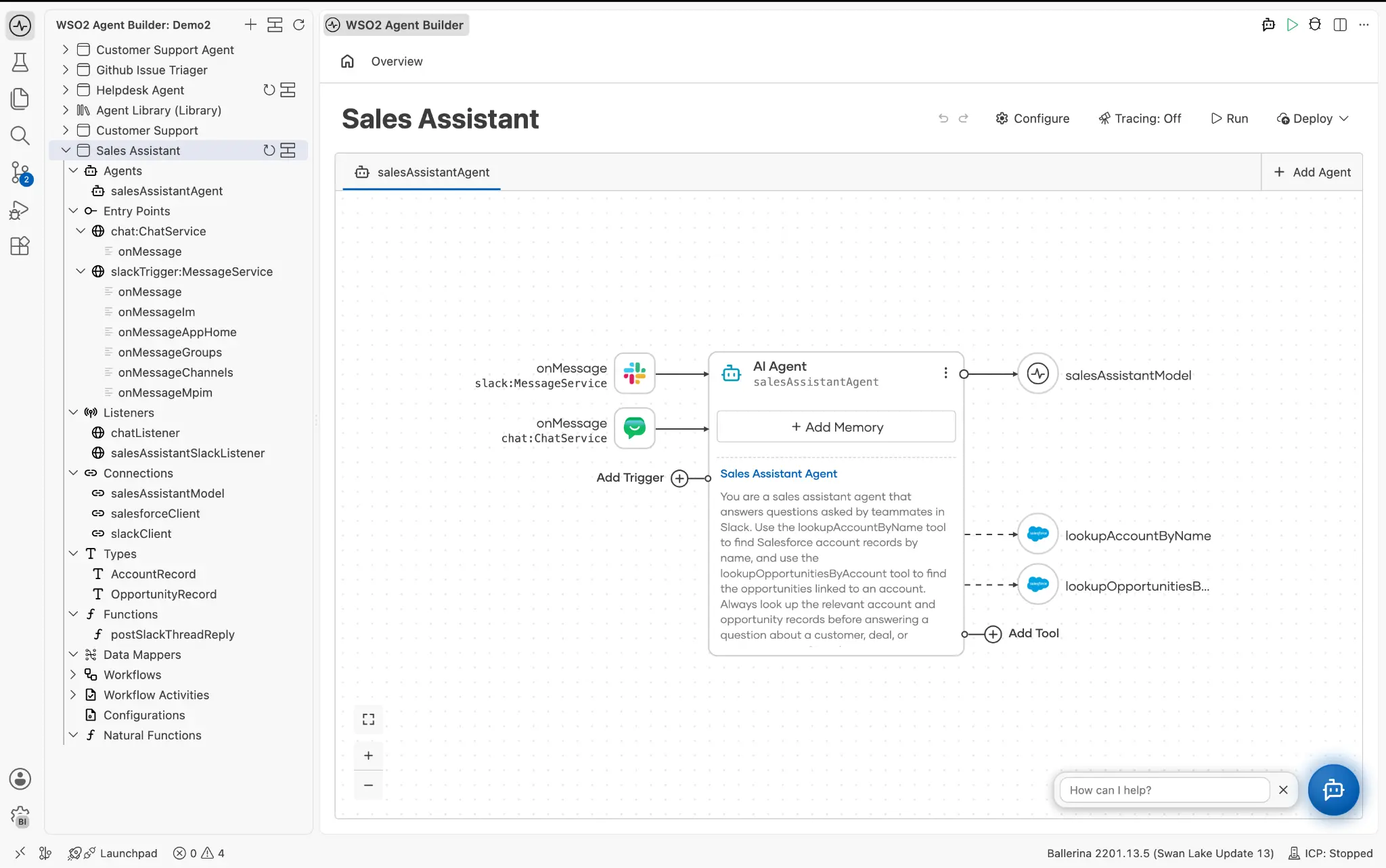Collapse the slackTrigger:MessageService entry point
Image resolution: width=1386 pixels, height=868 pixels.
coord(81,271)
